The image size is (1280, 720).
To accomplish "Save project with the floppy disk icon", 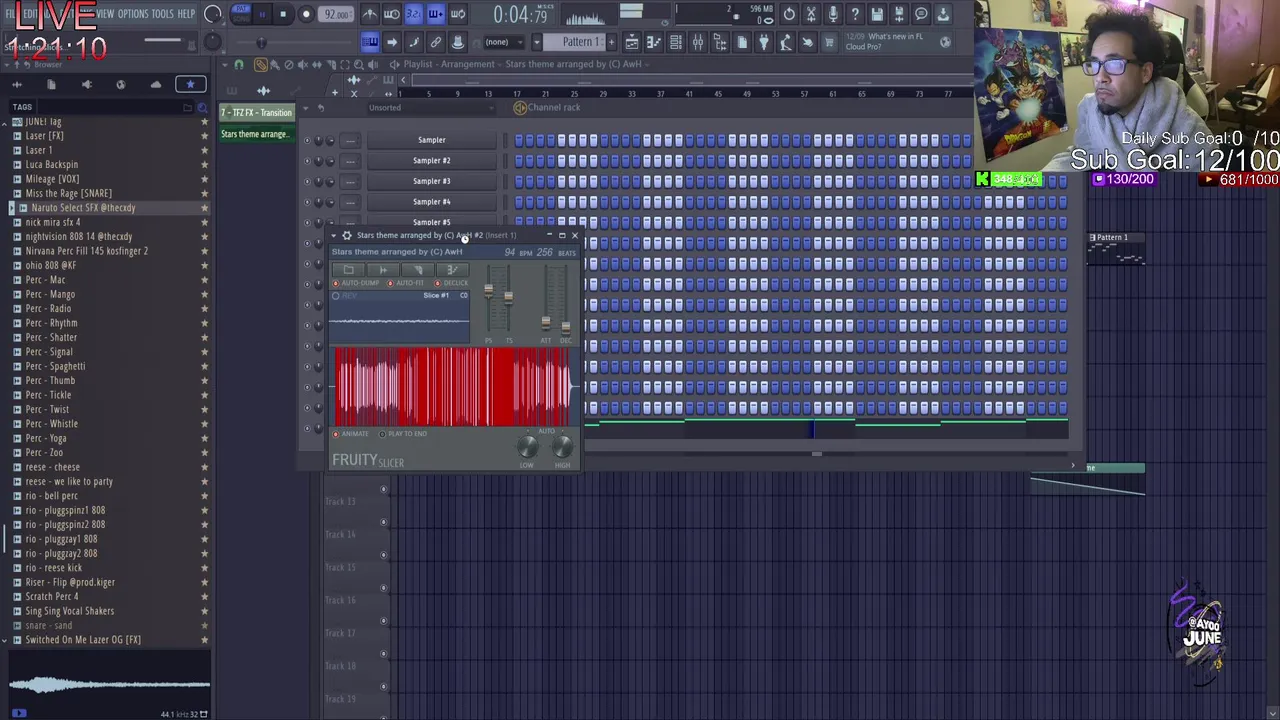I will (x=877, y=14).
